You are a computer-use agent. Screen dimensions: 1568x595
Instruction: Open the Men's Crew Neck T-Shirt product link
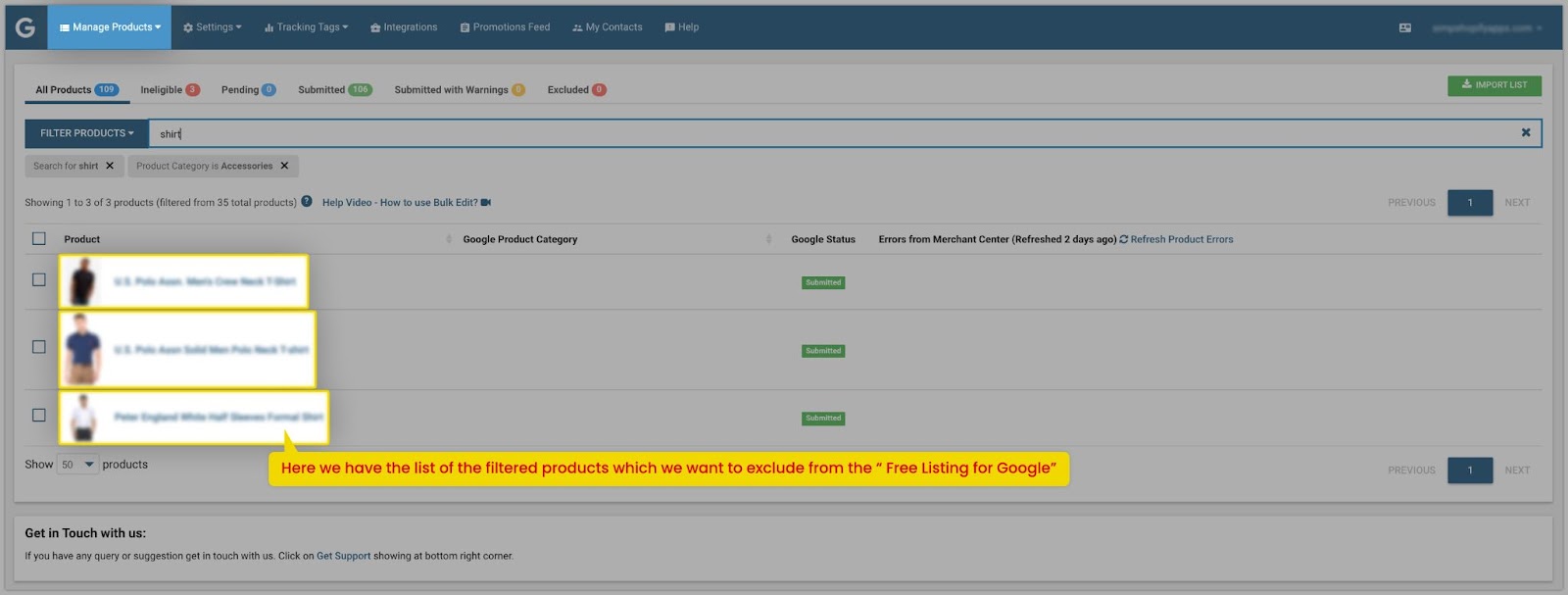pos(205,281)
